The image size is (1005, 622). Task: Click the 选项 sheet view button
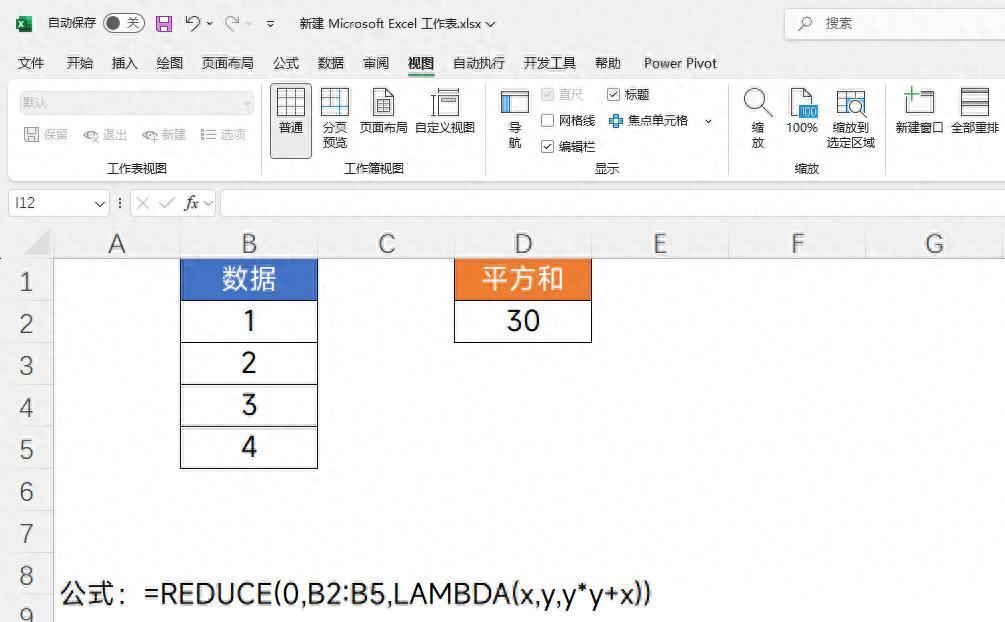coord(223,135)
